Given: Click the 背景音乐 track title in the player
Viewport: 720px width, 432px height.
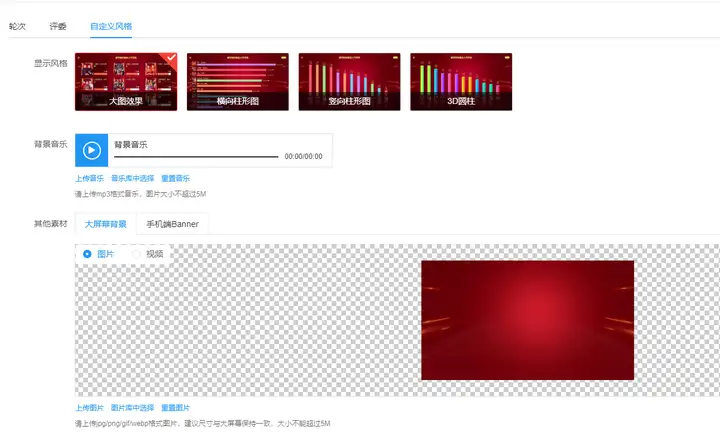Looking at the screenshot, I should 131,145.
